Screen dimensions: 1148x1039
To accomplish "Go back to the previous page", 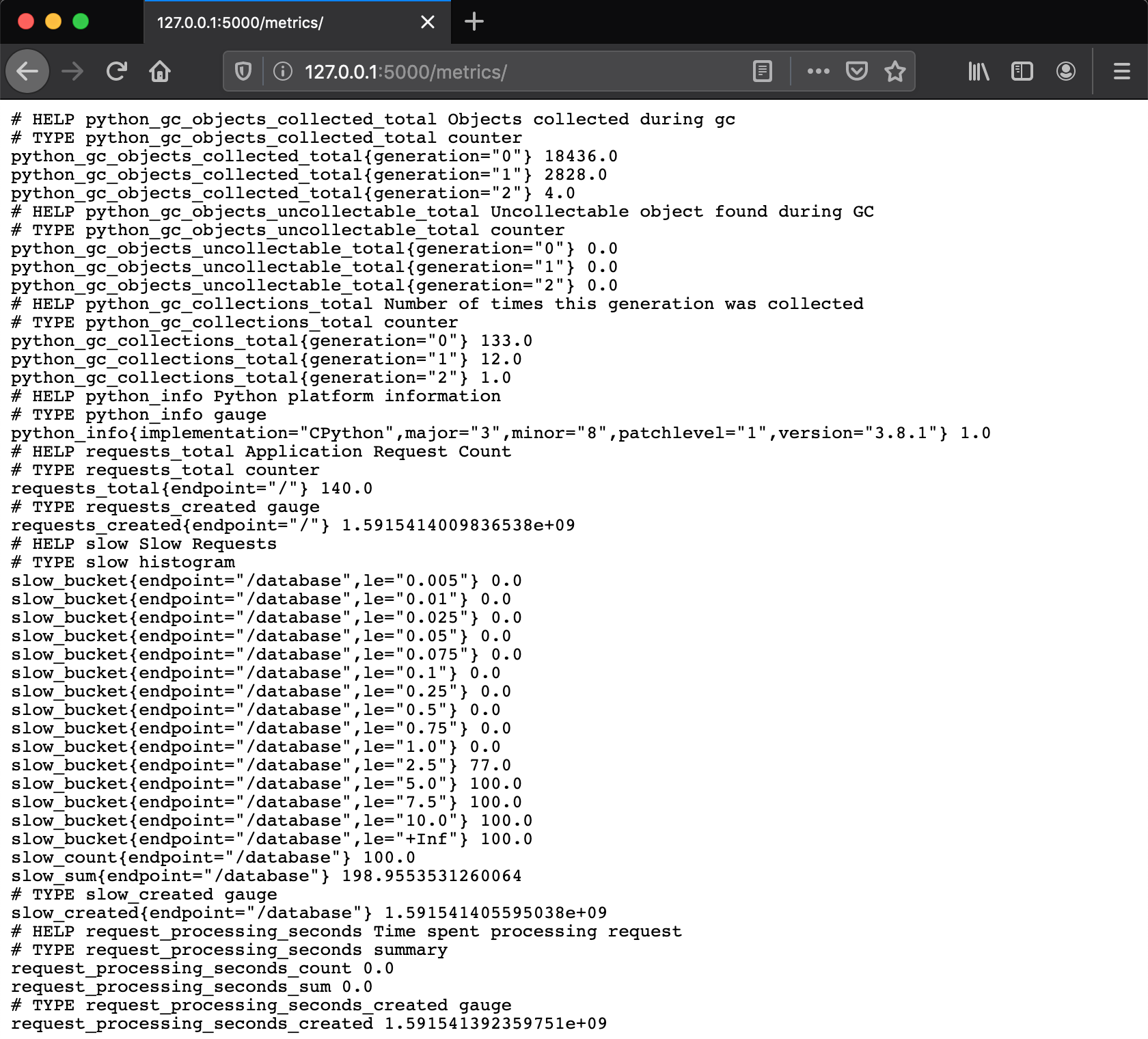I will [27, 71].
